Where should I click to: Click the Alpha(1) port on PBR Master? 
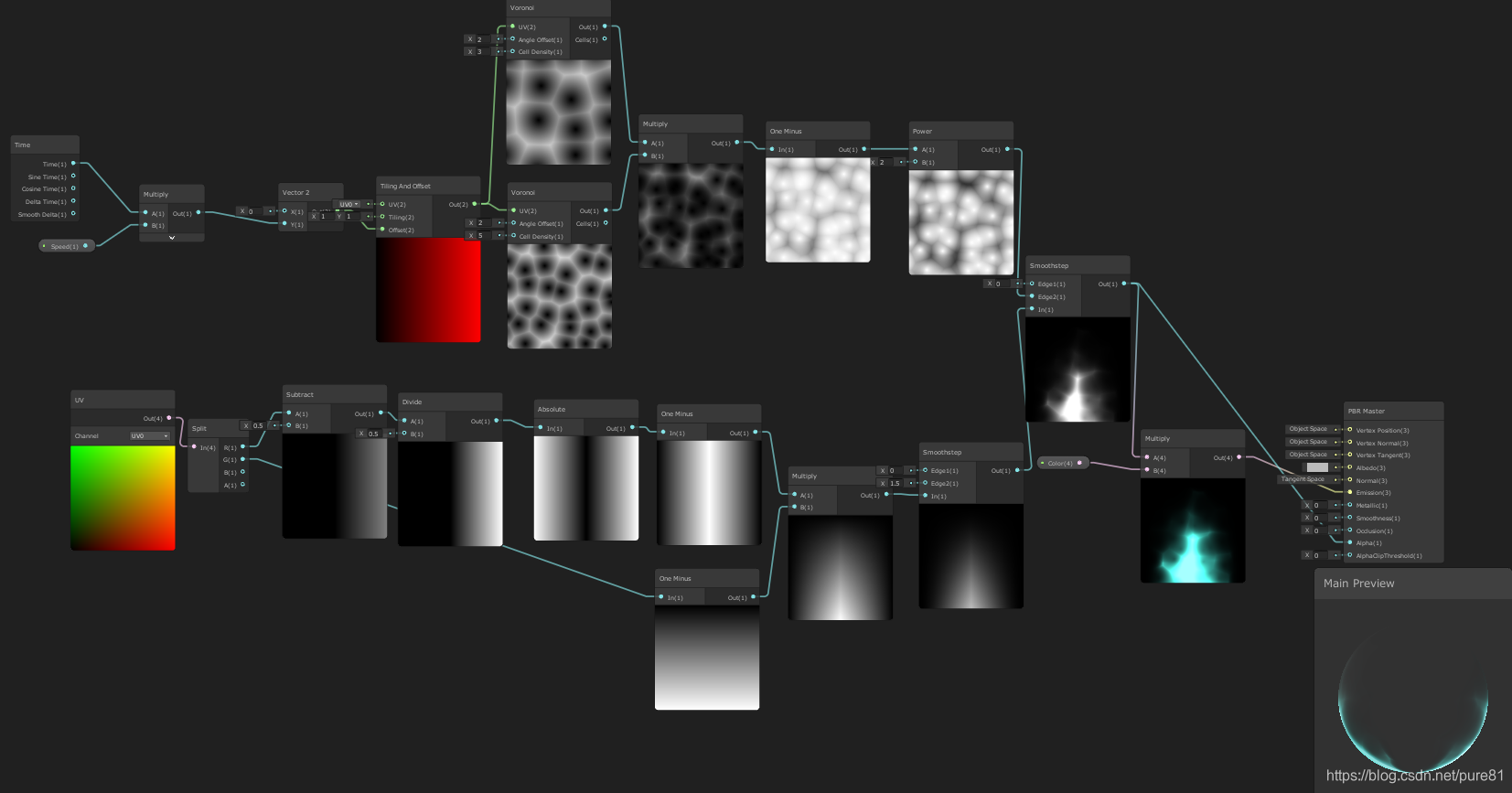coord(1349,542)
